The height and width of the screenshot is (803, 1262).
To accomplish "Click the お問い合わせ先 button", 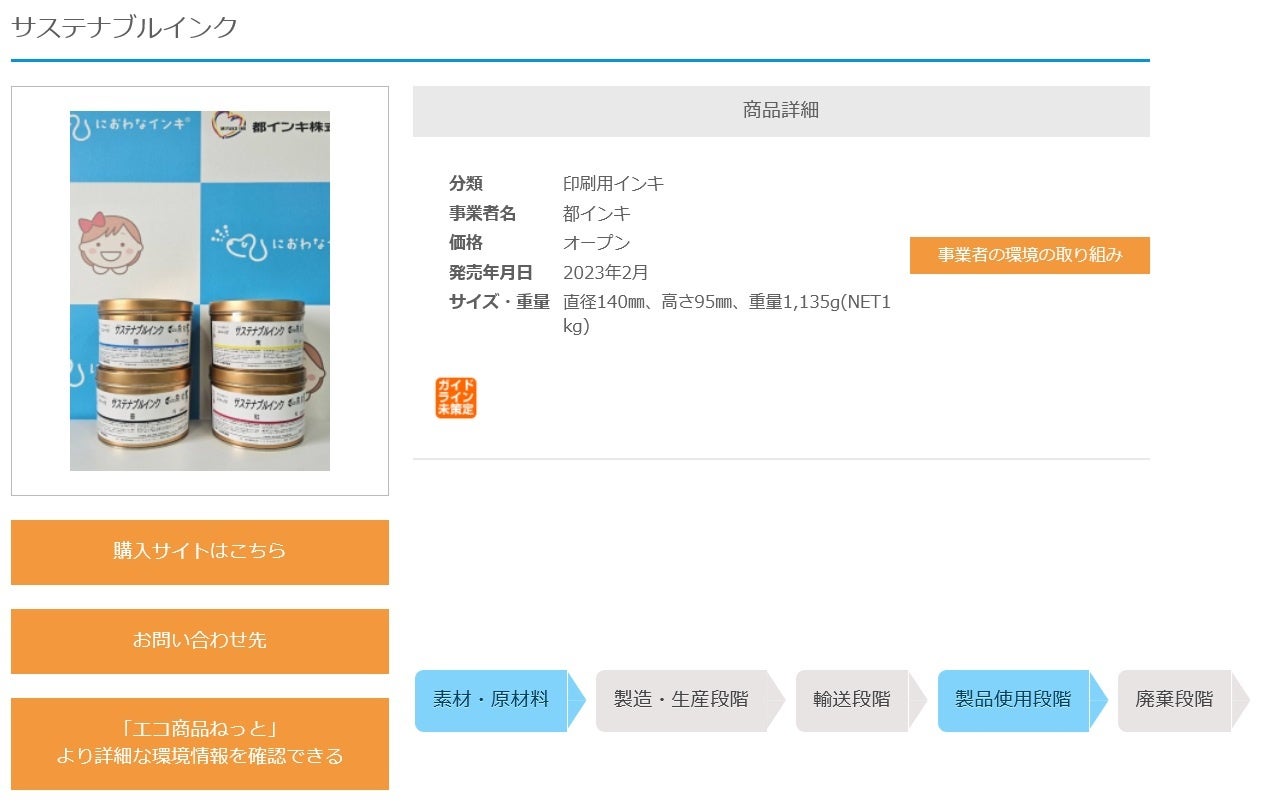I will coord(200,641).
